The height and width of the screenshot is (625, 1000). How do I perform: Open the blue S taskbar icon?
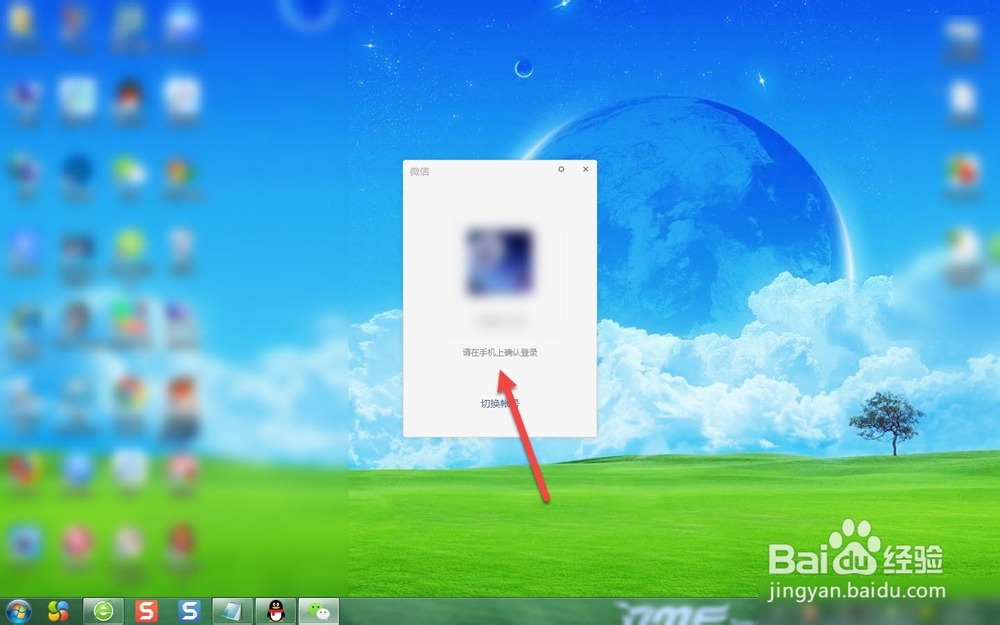(189, 612)
